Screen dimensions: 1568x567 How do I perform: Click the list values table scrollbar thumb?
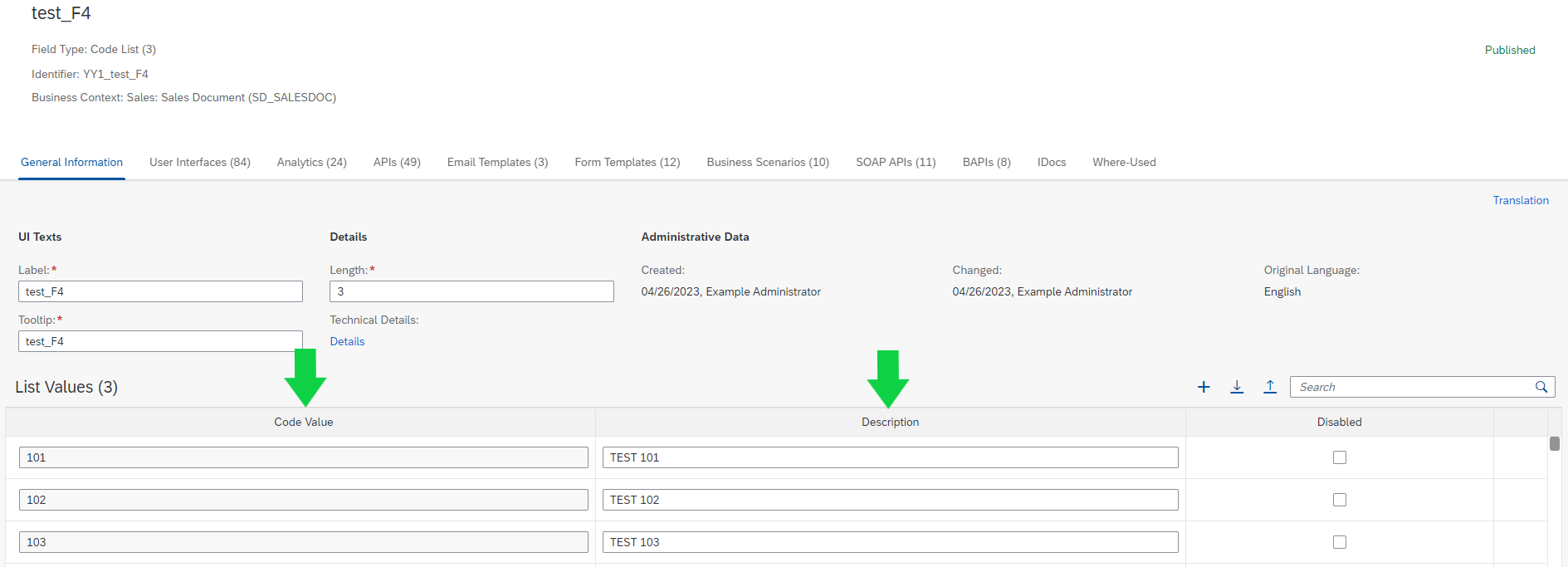[1555, 443]
